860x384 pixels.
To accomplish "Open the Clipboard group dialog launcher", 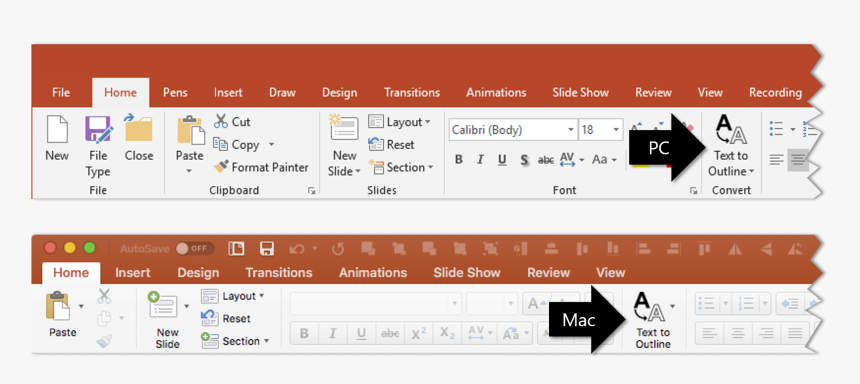I will point(312,190).
